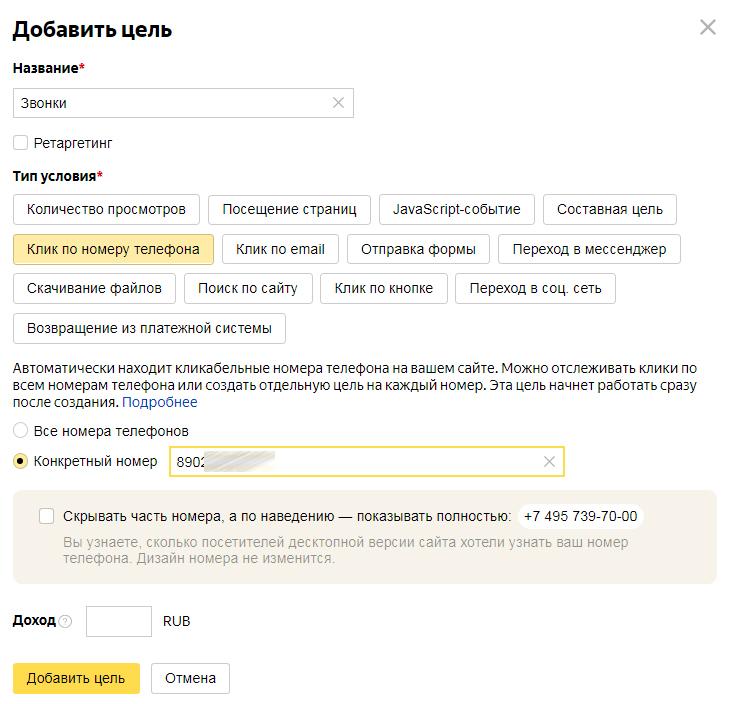Close the Добавить цель dialog
The height and width of the screenshot is (704, 730).
click(x=708, y=28)
